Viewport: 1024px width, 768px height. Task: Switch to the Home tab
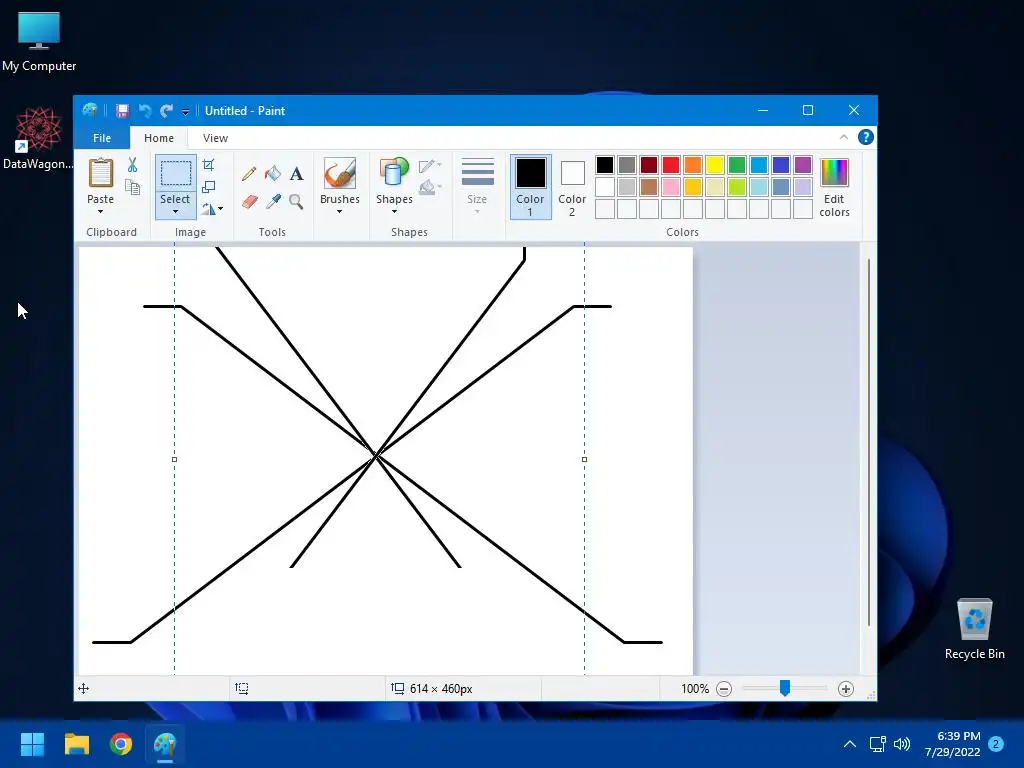(x=159, y=138)
